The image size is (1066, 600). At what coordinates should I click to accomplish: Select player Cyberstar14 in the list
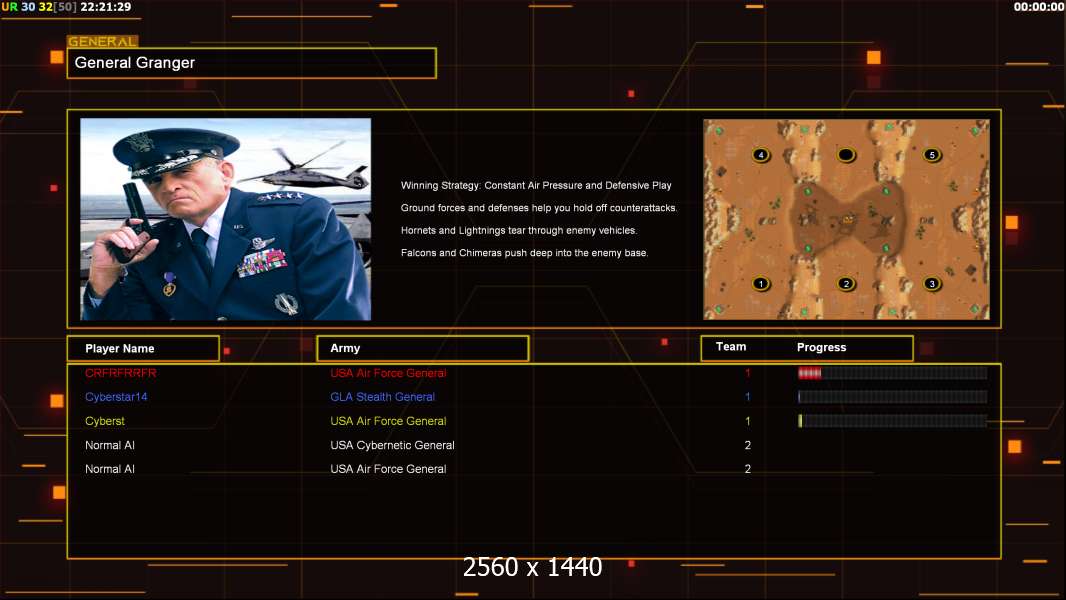click(116, 397)
